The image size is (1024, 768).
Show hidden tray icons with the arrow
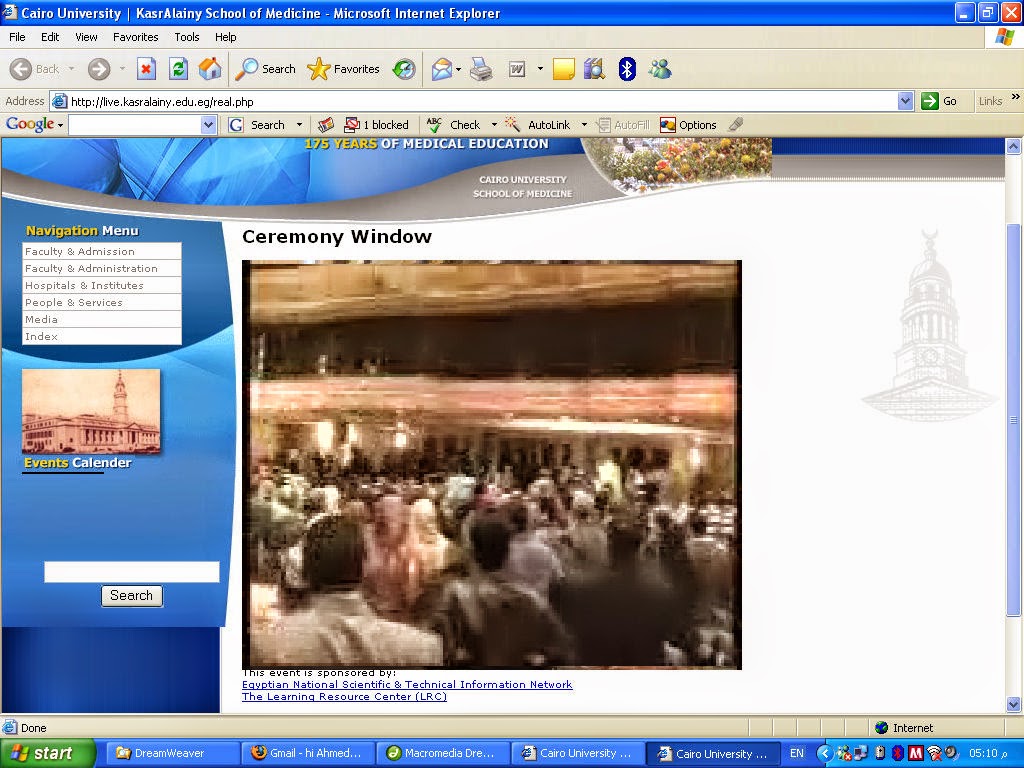(825, 753)
